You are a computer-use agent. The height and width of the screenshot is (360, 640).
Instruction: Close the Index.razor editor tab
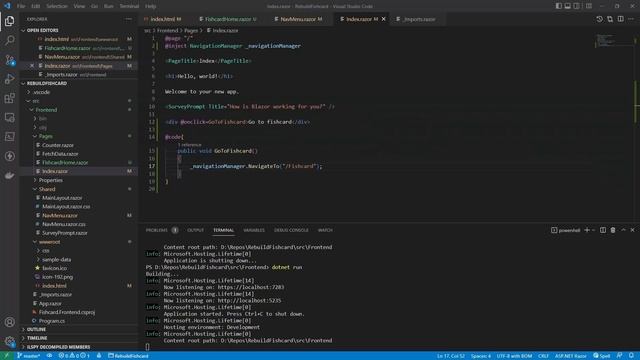pyautogui.click(x=383, y=19)
